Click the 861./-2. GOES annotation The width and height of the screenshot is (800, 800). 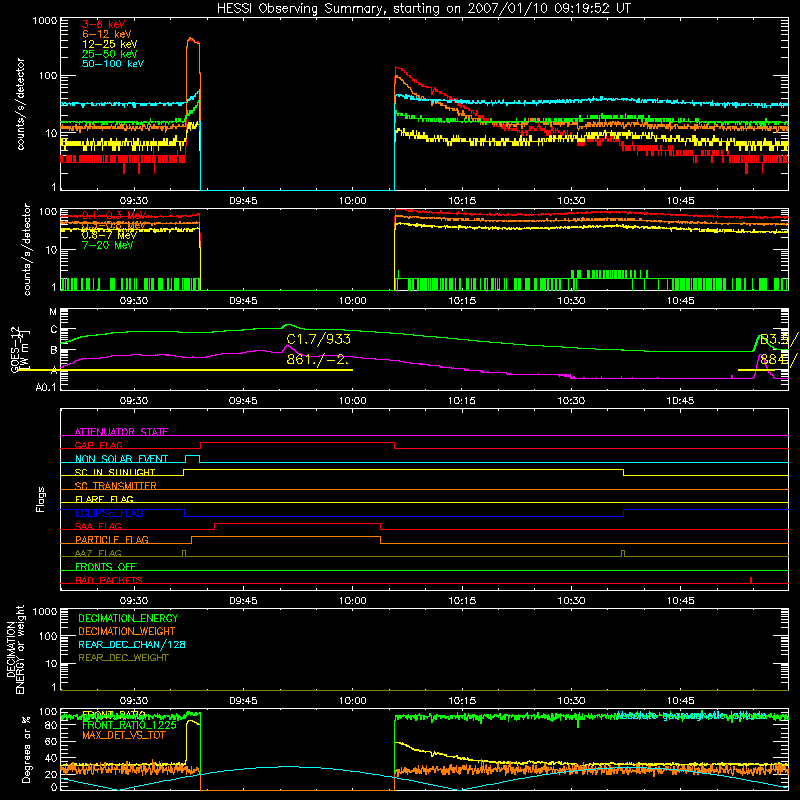pyautogui.click(x=317, y=359)
